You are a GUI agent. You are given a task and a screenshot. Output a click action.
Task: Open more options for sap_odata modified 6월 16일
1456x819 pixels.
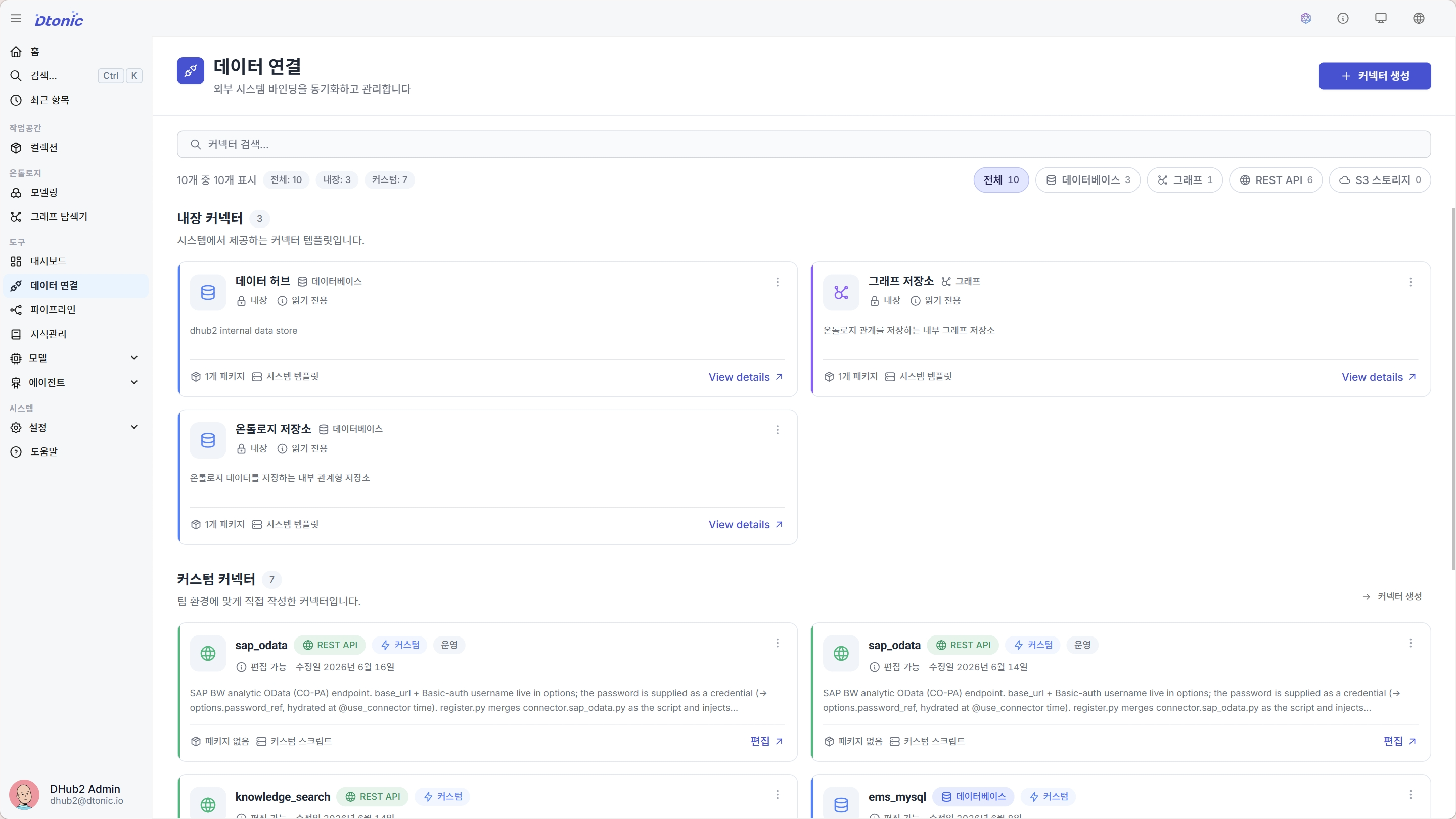tap(777, 643)
